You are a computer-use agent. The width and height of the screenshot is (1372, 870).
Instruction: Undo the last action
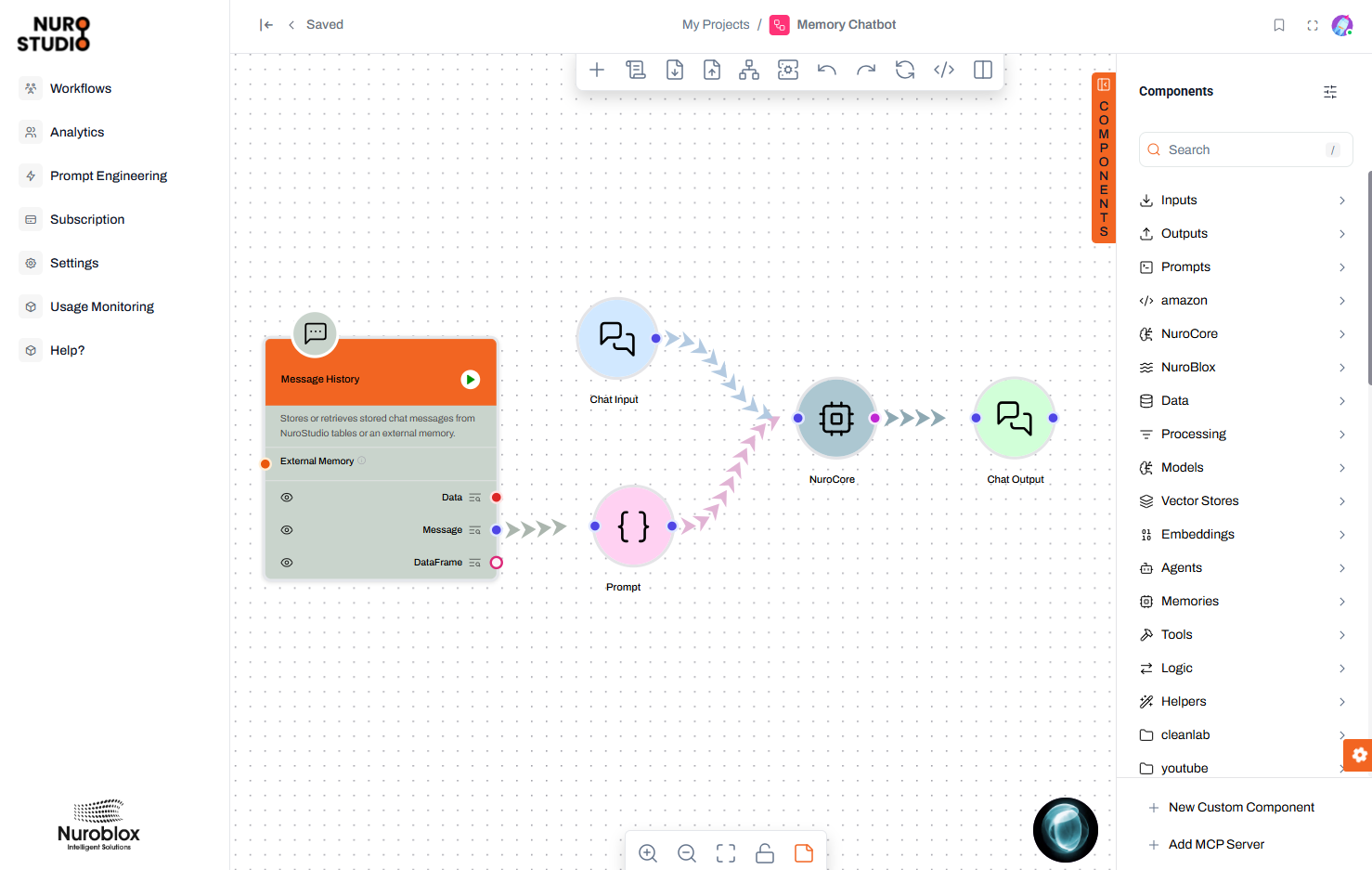[827, 70]
